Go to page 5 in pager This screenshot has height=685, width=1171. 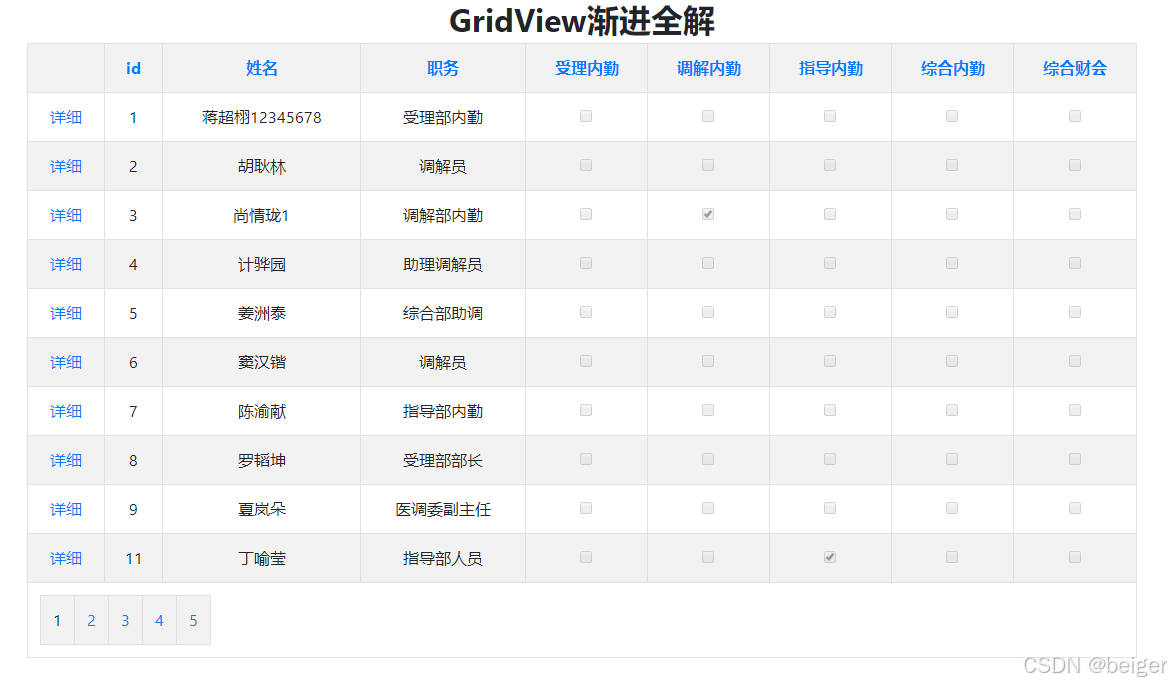pos(193,620)
